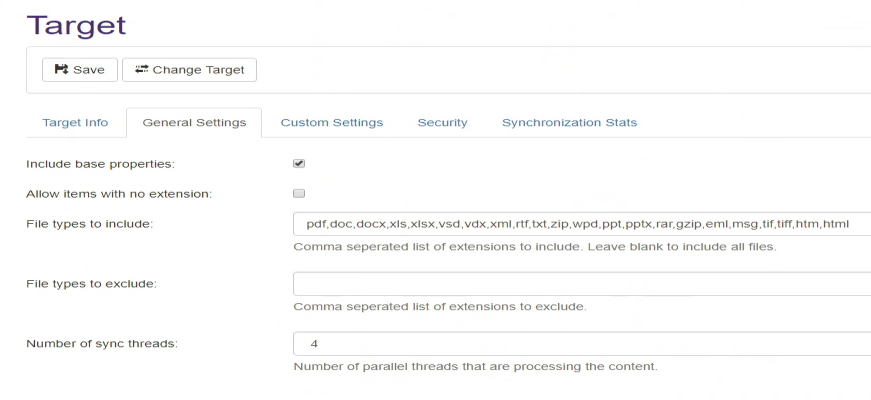Image resolution: width=871 pixels, height=400 pixels.
Task: Click the Number of sync threads field
Action: click(x=580, y=344)
